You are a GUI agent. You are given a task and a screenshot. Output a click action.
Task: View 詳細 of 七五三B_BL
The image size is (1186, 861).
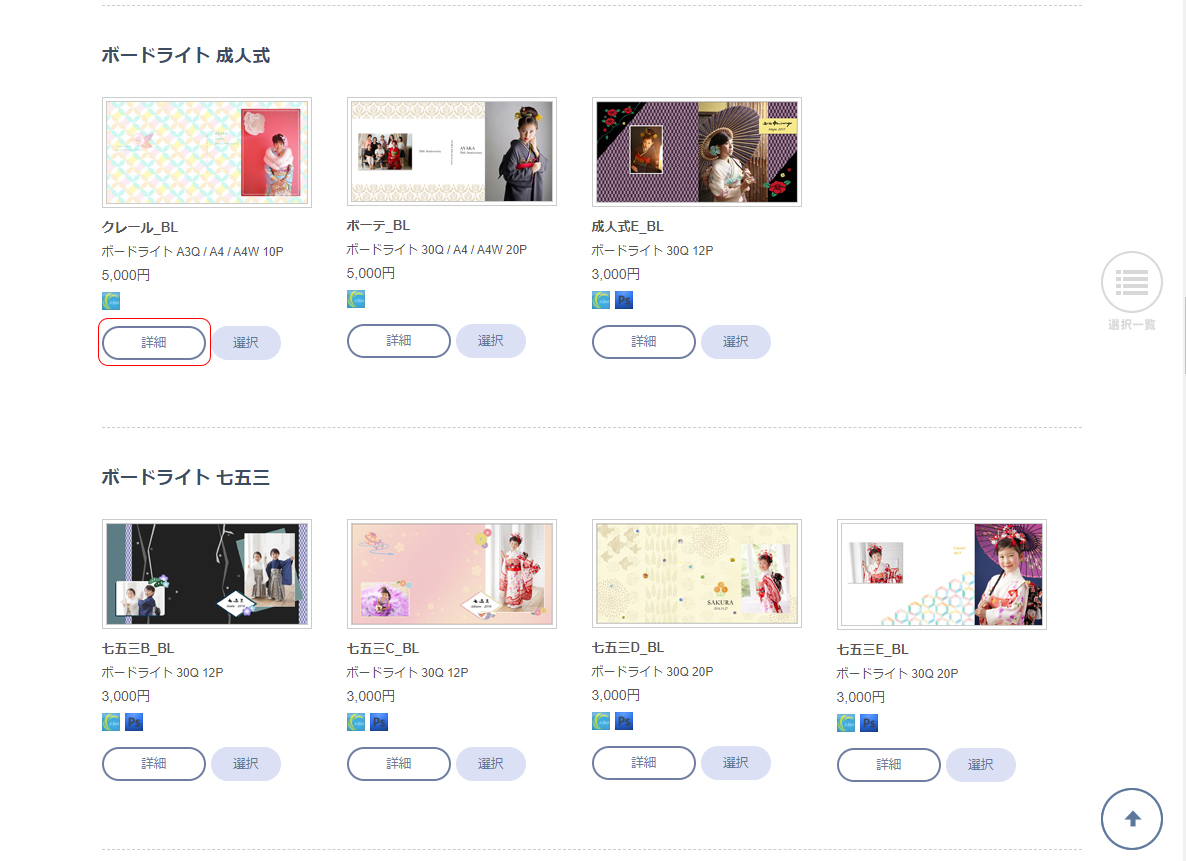154,764
